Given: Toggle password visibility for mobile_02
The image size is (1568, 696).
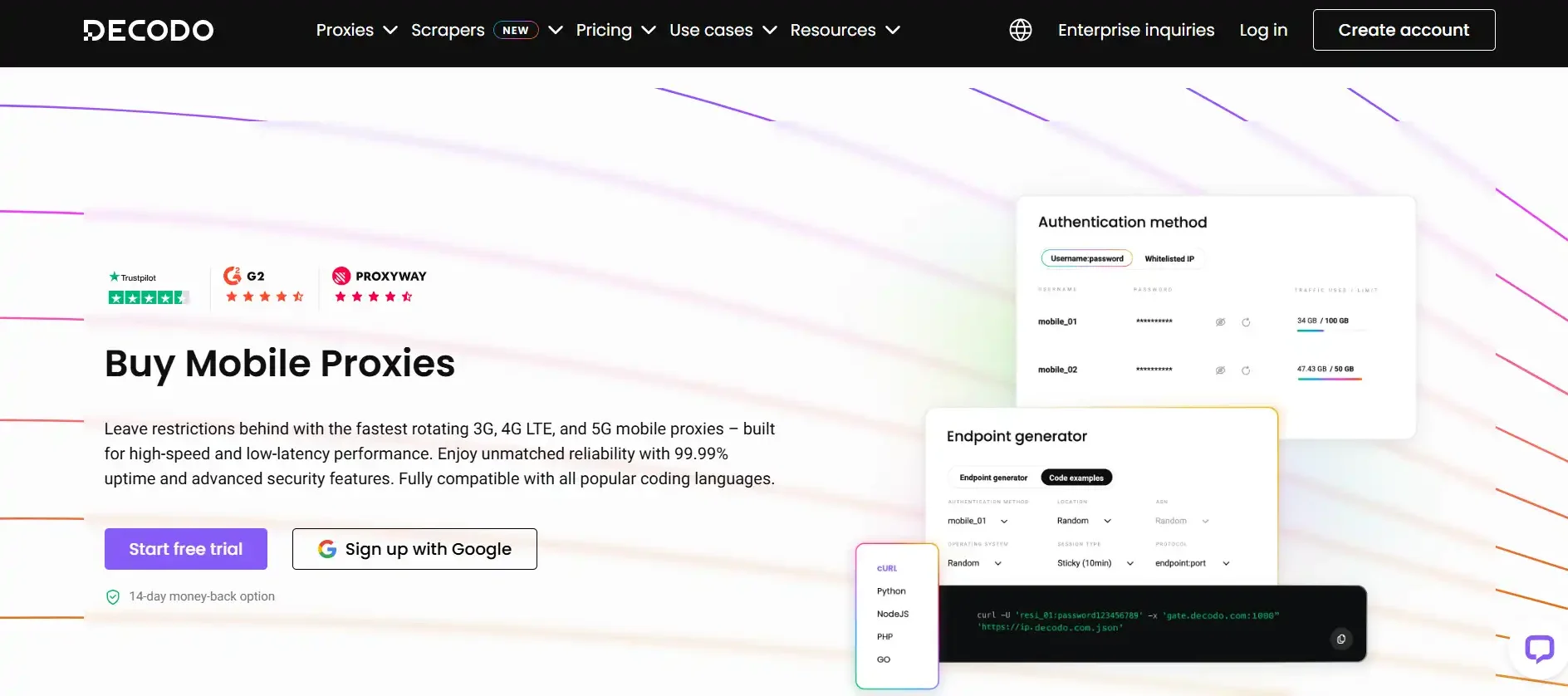Looking at the screenshot, I should (x=1220, y=370).
